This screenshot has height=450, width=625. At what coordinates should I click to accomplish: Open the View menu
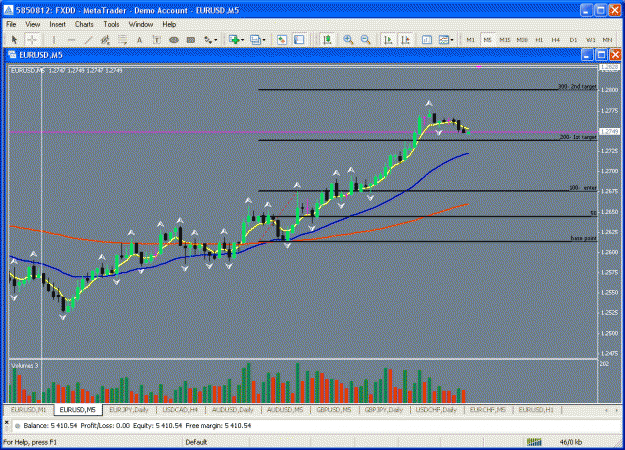click(x=33, y=24)
